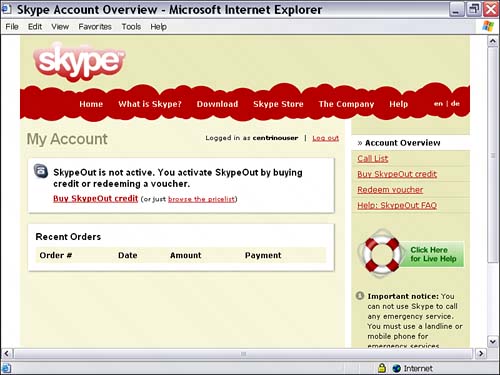Open the Tools menu
Screen dimensions: 500x375
pyautogui.click(x=131, y=27)
